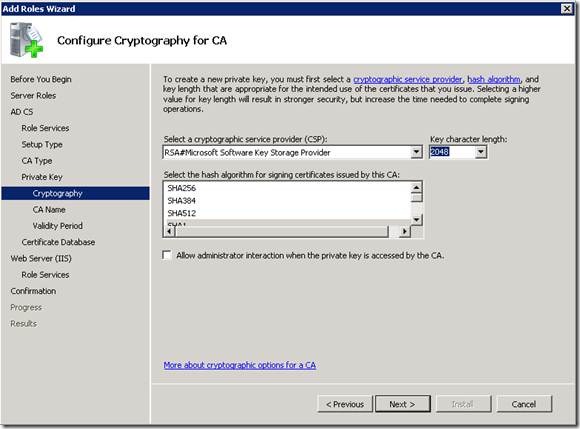The image size is (580, 429).
Task: Click the disabled Install button
Action: click(463, 404)
